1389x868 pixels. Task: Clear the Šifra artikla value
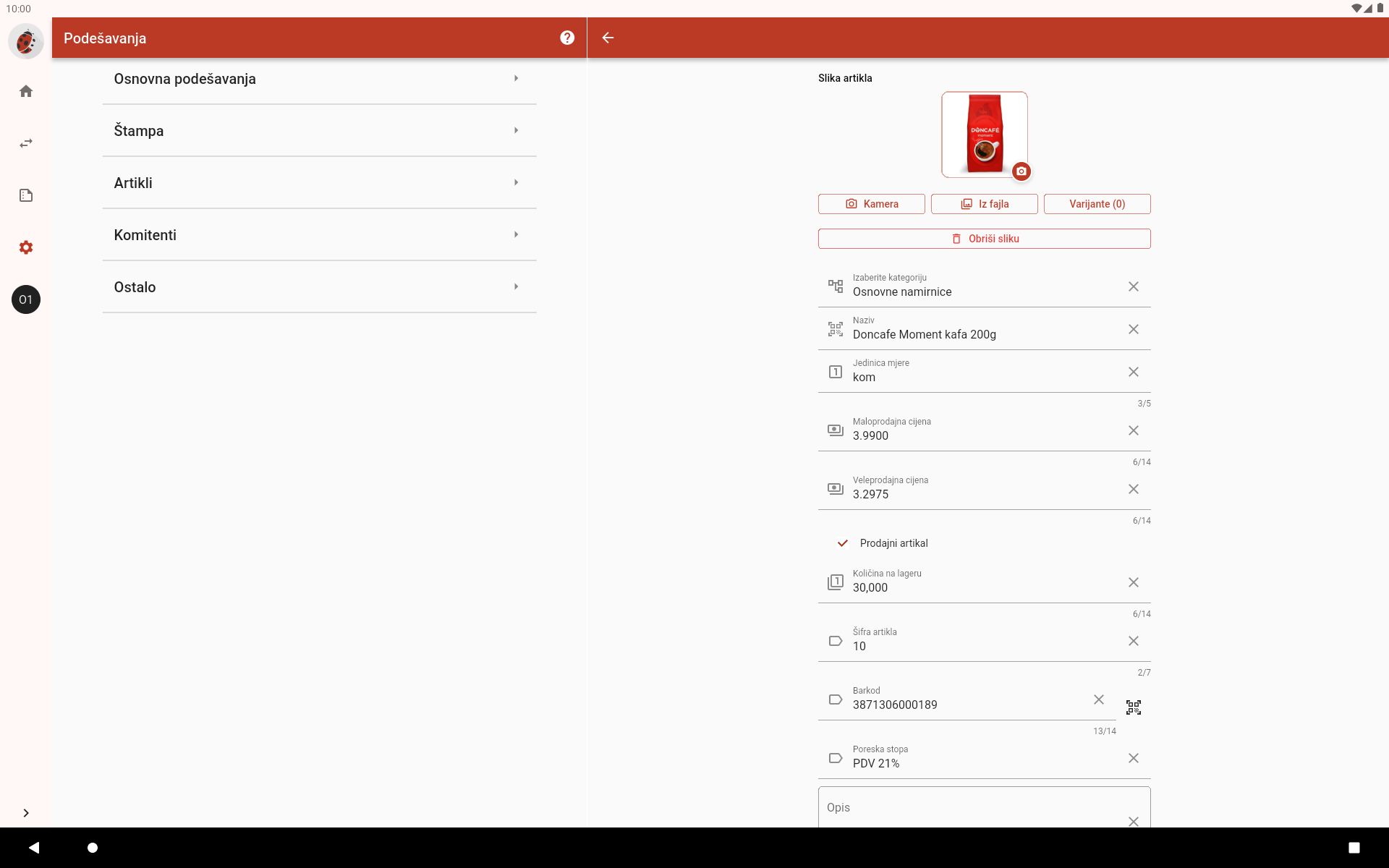[1134, 641]
